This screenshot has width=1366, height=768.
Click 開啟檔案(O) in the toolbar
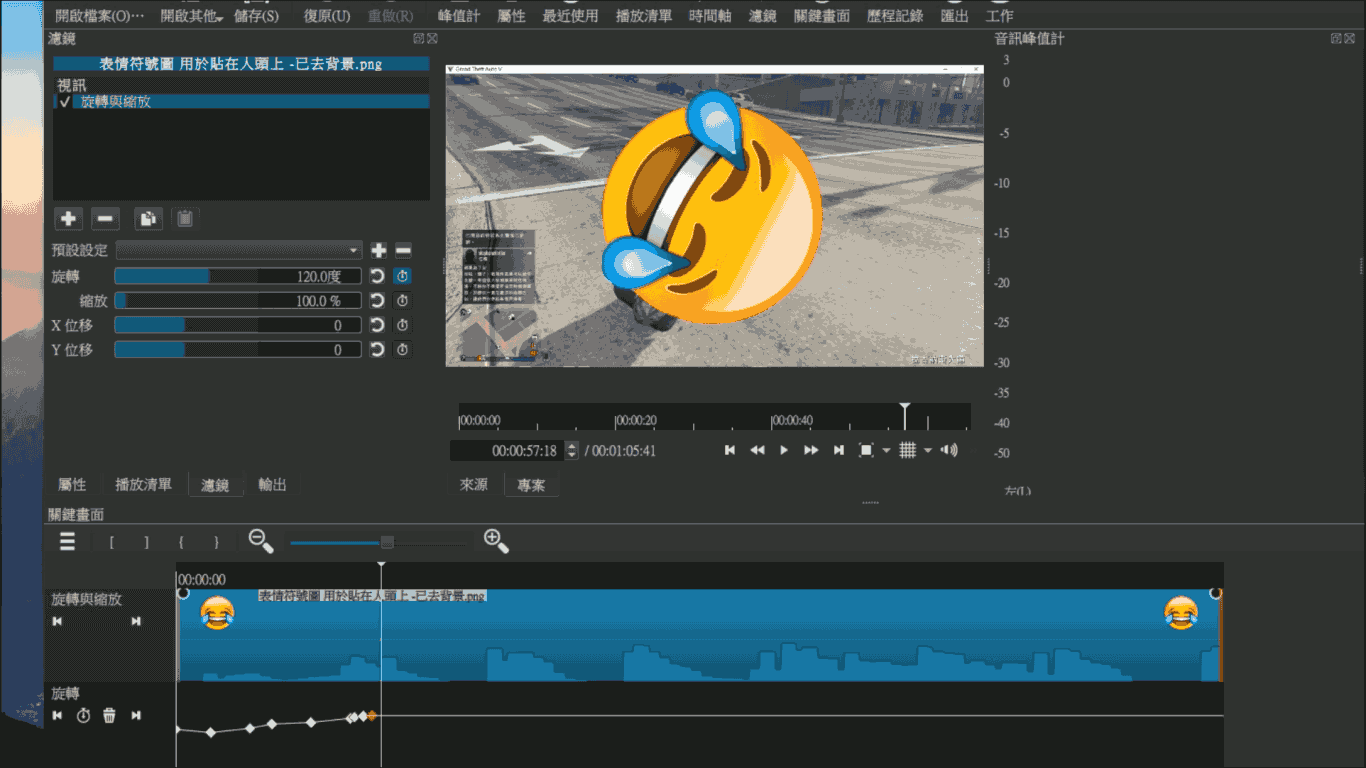pyautogui.click(x=99, y=16)
